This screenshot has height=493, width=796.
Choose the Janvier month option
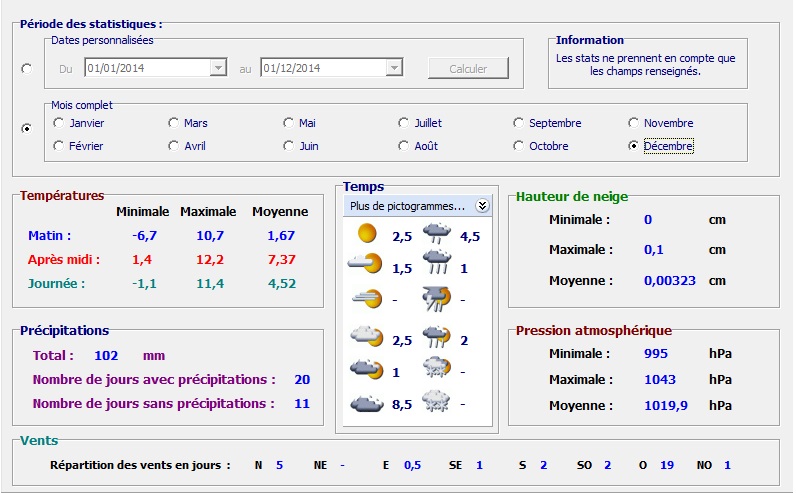click(x=79, y=123)
